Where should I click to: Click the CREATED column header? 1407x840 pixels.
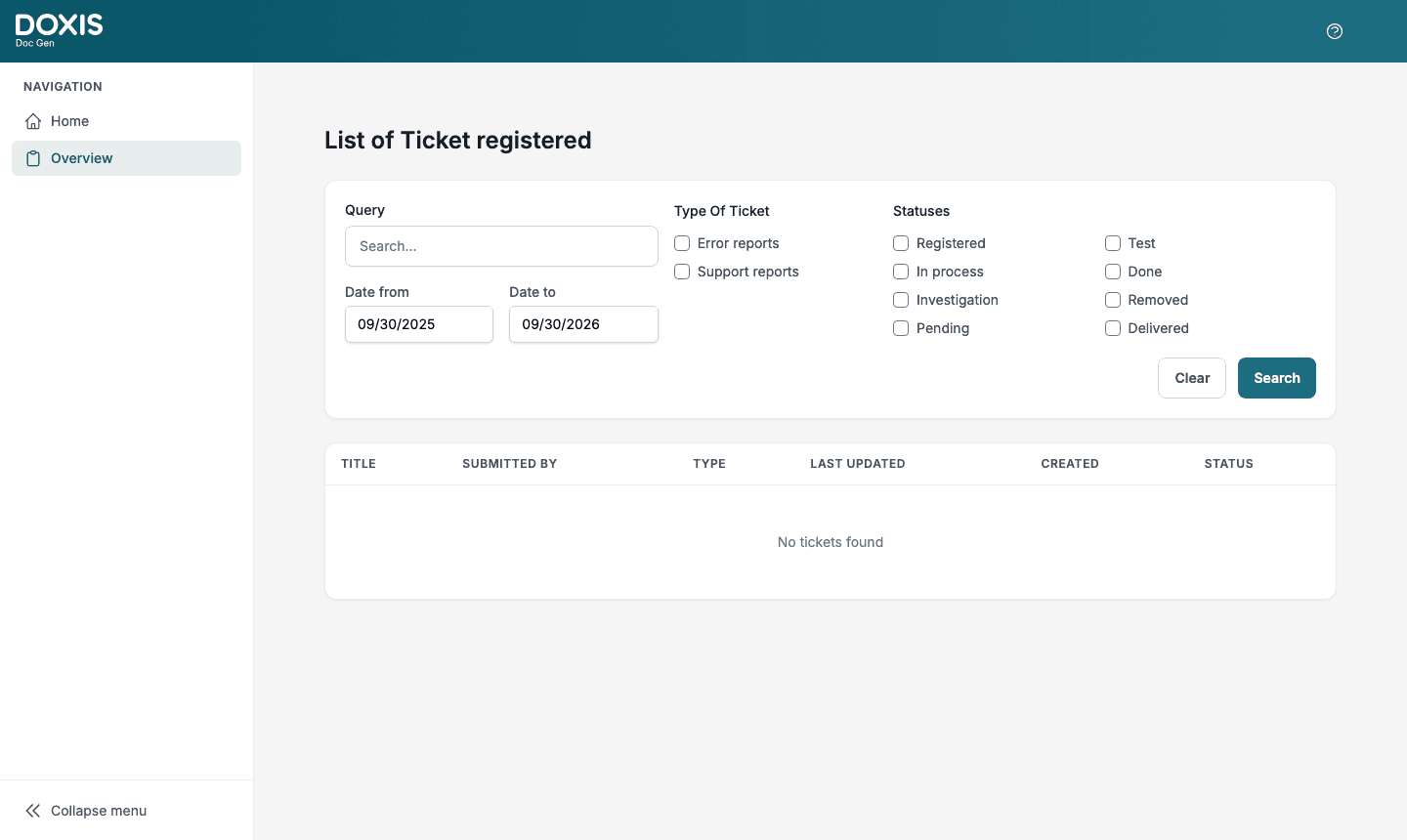[x=1070, y=464]
